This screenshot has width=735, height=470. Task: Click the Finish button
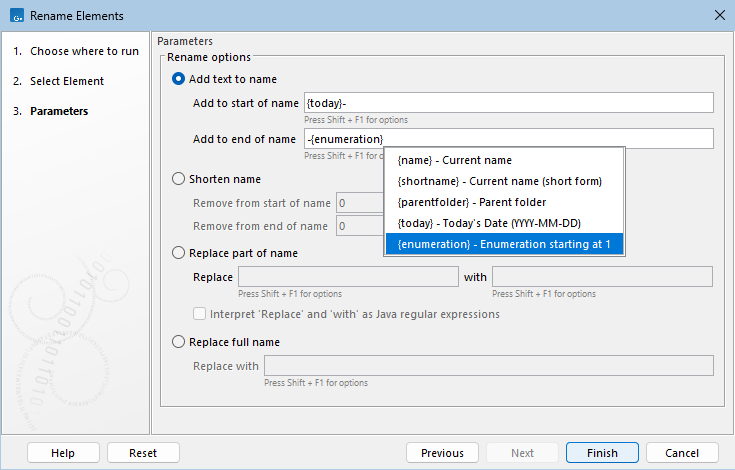point(602,453)
